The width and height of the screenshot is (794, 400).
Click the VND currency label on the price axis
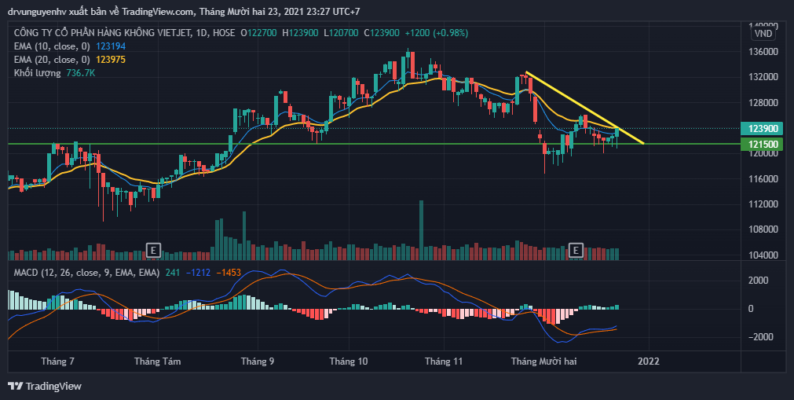point(763,33)
